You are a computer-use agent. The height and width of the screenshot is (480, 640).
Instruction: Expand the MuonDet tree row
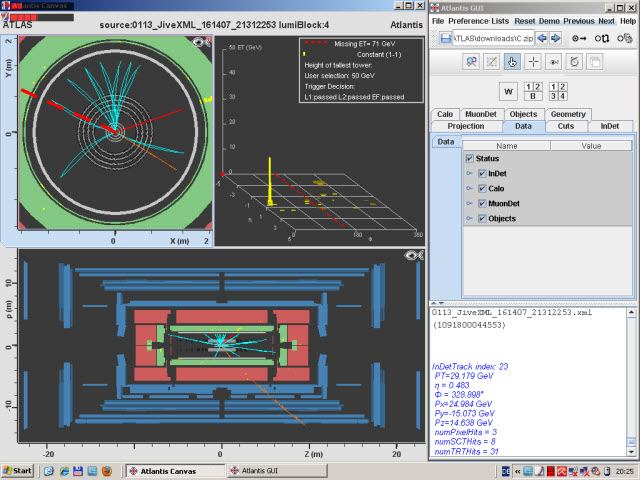469,204
